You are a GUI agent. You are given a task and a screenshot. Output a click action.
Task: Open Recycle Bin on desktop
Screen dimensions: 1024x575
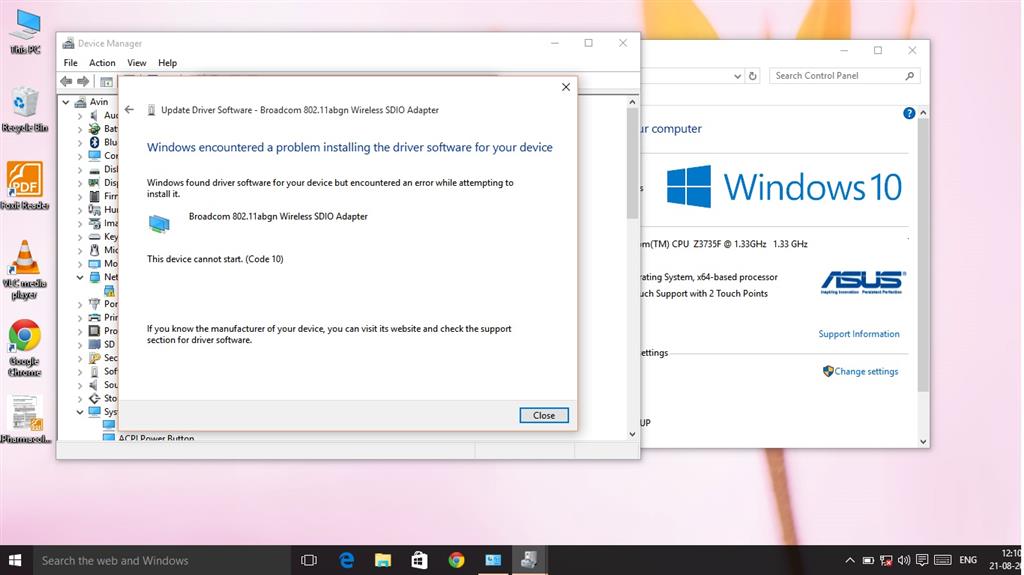click(x=25, y=108)
